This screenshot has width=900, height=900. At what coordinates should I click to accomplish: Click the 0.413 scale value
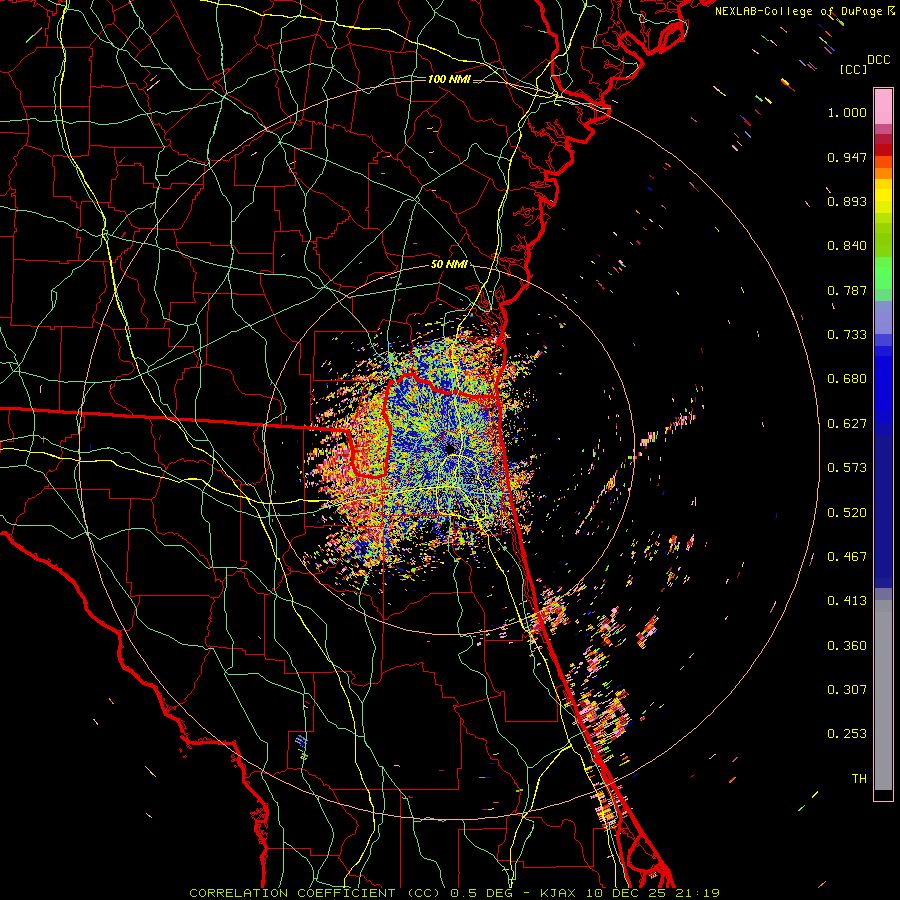click(847, 601)
